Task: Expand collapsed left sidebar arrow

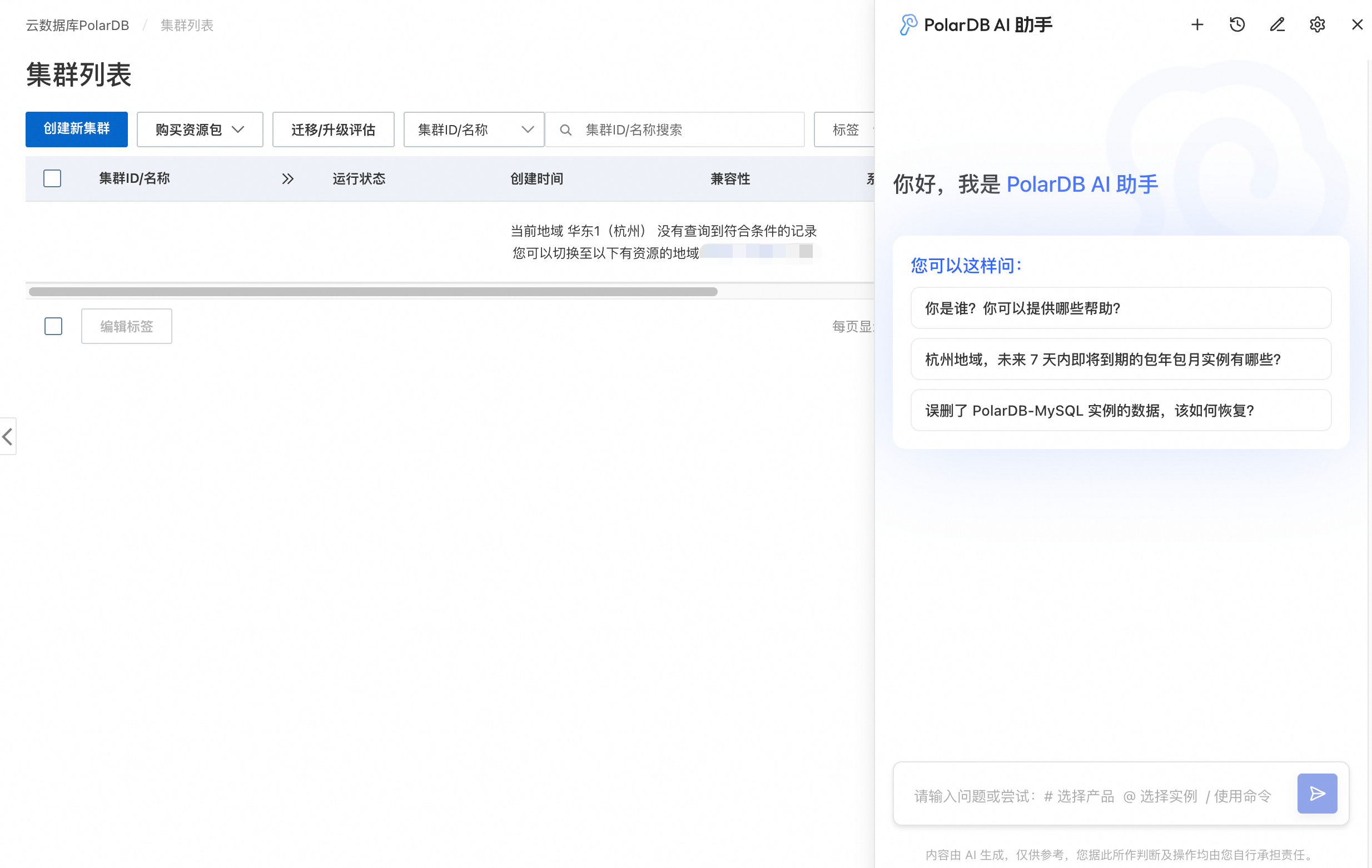Action: pos(7,436)
